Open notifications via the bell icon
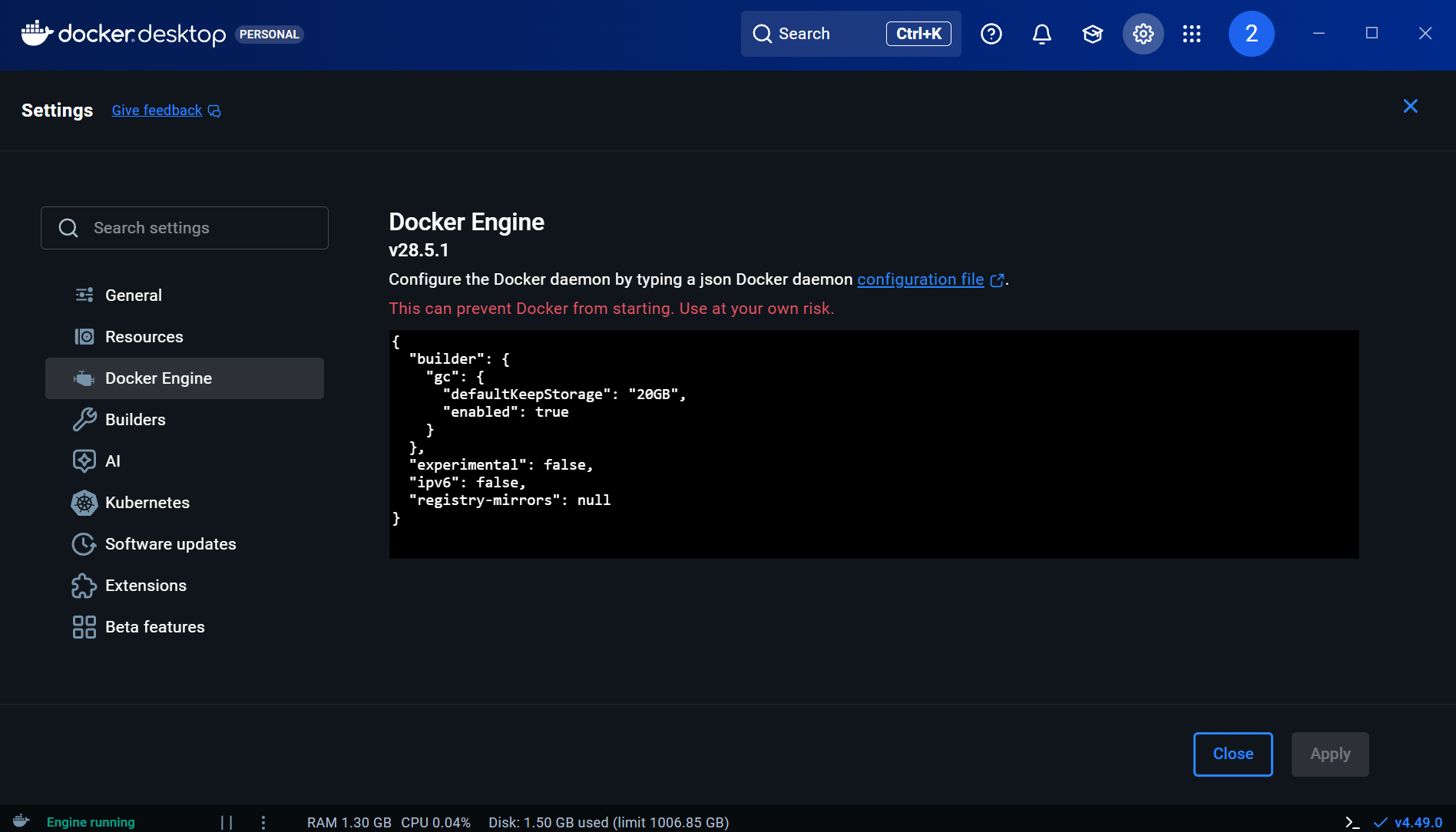 1041,34
